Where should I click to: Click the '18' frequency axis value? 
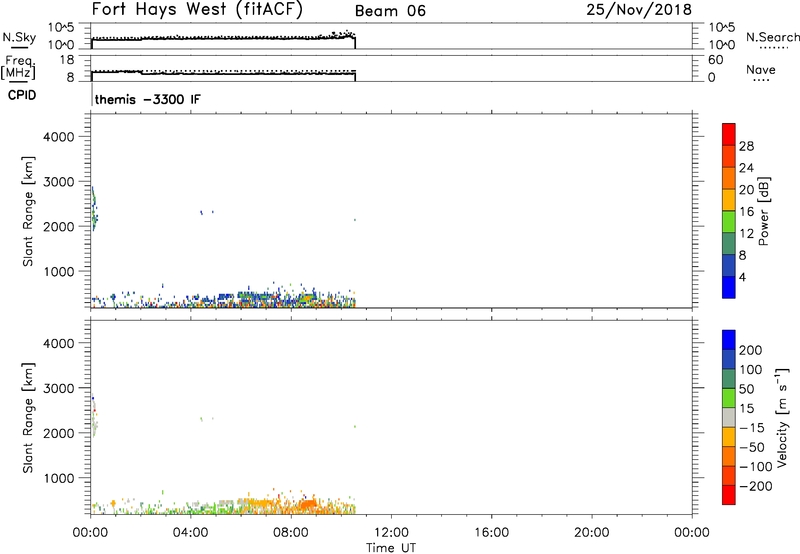(67, 60)
